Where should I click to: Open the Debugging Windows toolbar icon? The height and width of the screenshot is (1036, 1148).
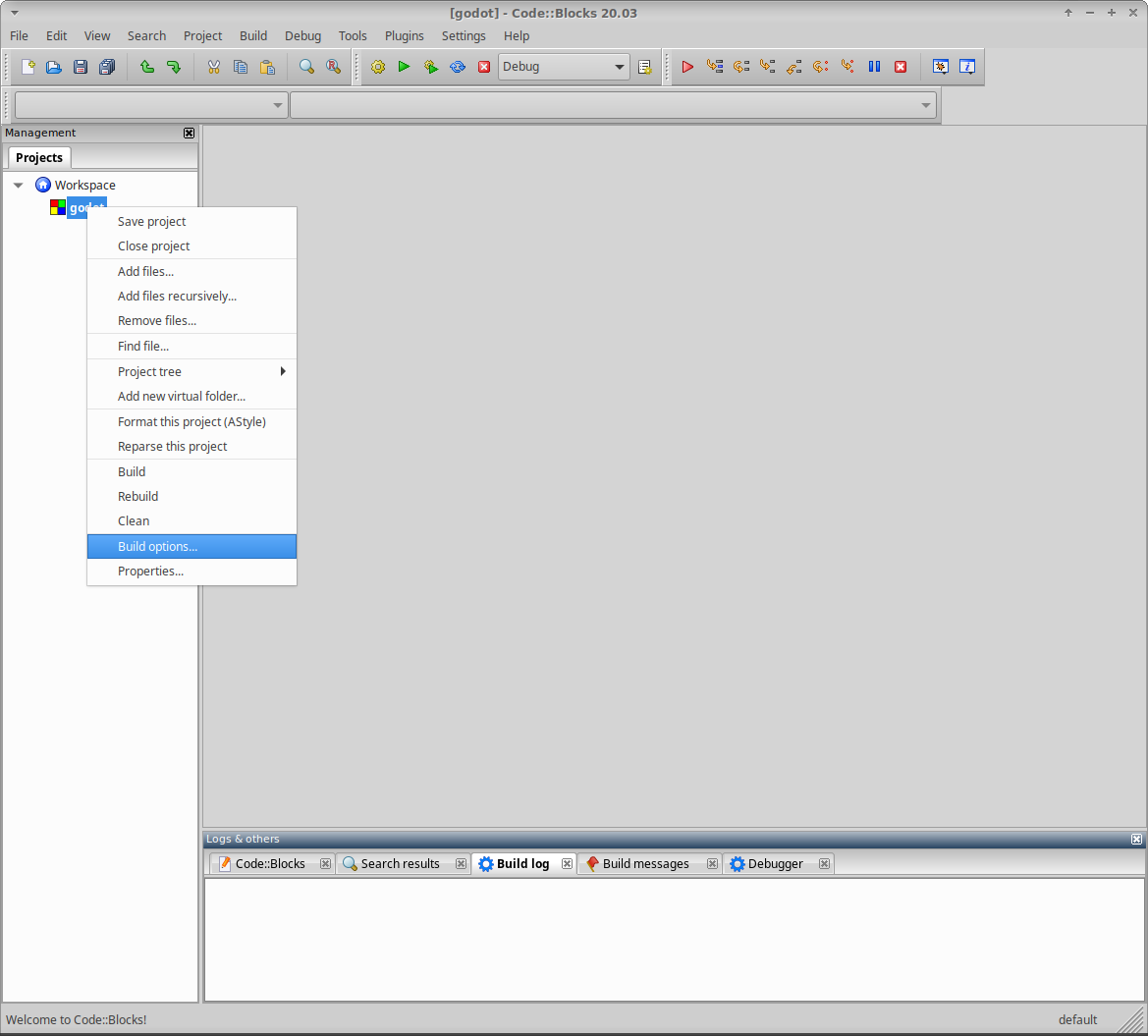click(940, 67)
